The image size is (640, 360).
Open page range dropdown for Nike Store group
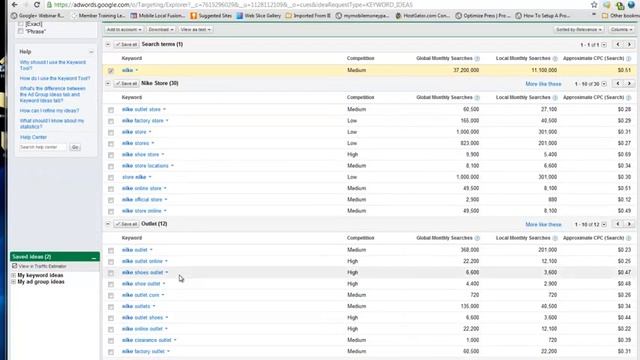604,84
